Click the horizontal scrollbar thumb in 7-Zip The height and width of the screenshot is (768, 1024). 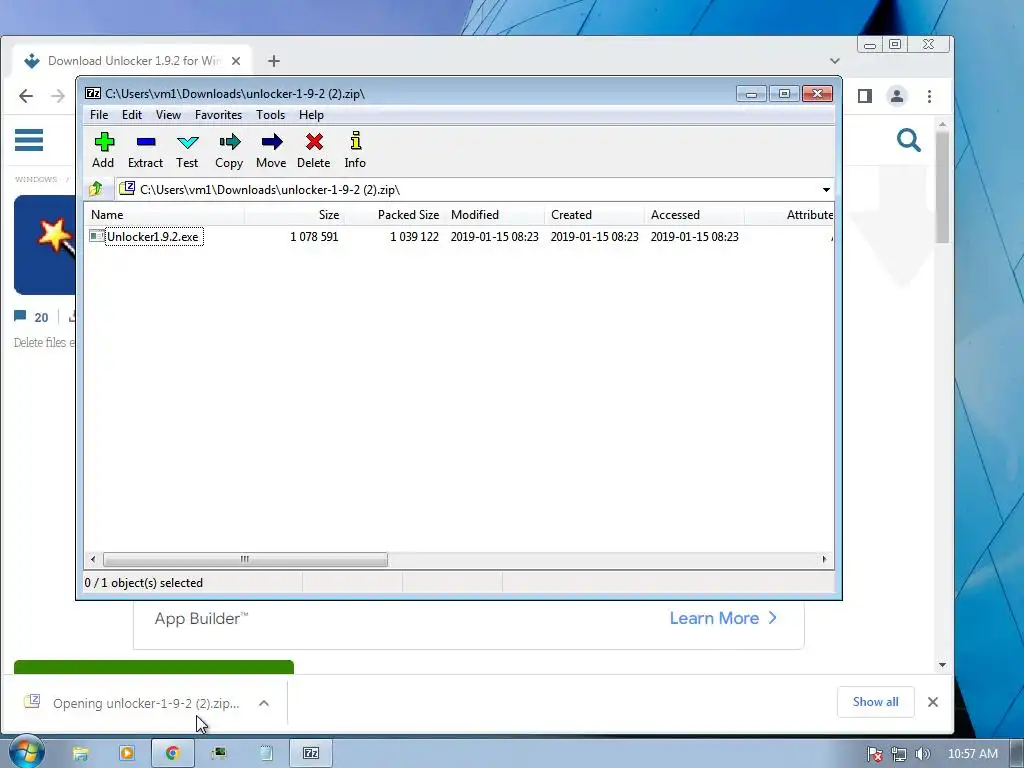pyautogui.click(x=245, y=560)
